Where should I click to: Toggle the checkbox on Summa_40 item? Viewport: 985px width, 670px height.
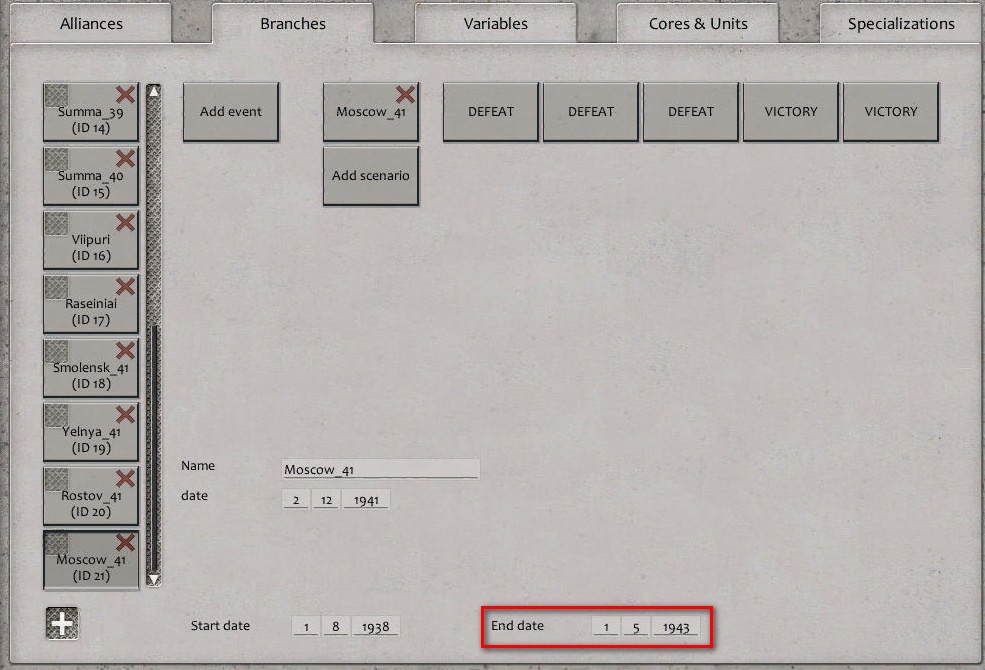tap(57, 159)
